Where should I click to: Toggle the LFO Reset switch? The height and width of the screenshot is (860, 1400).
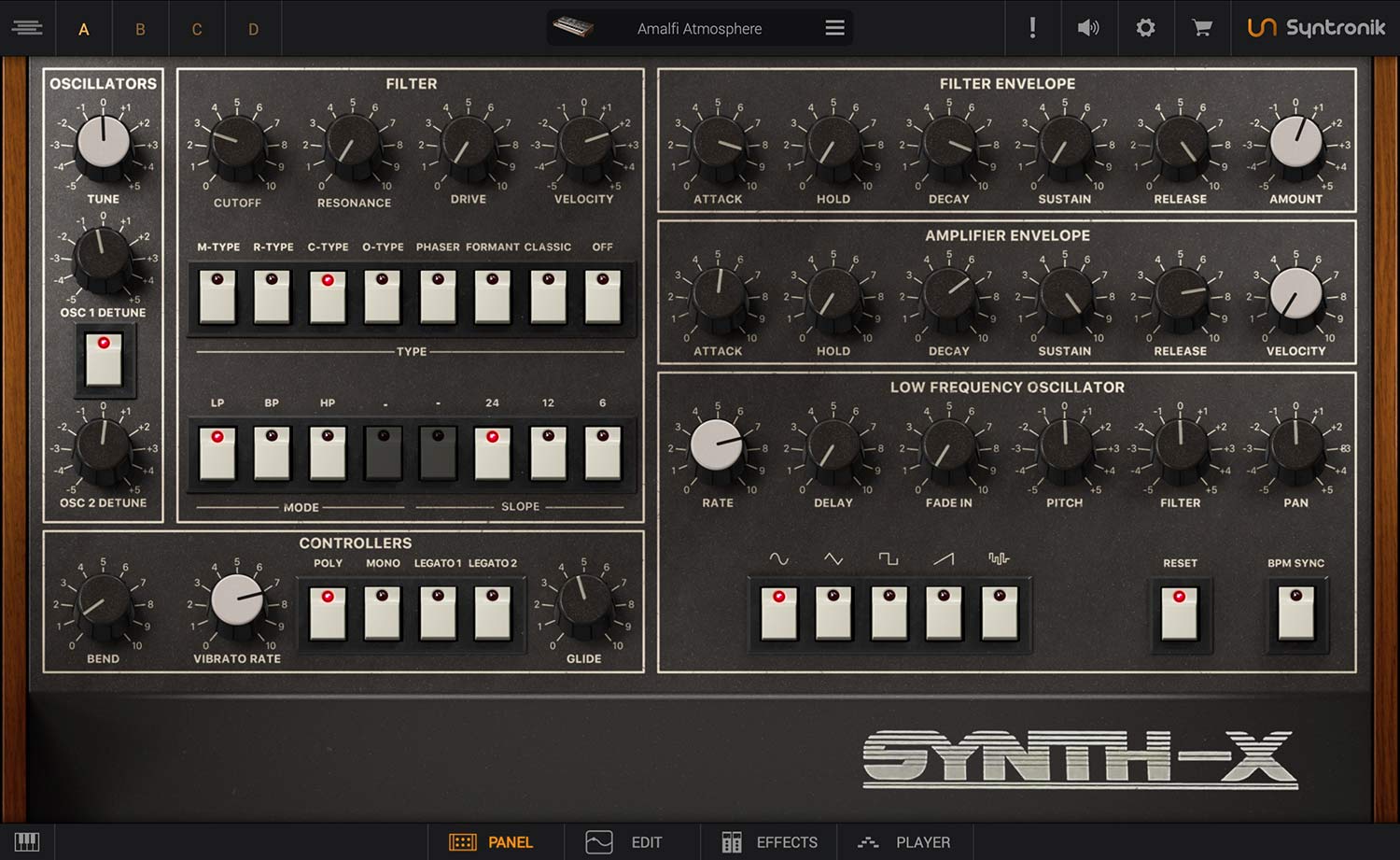1180,613
